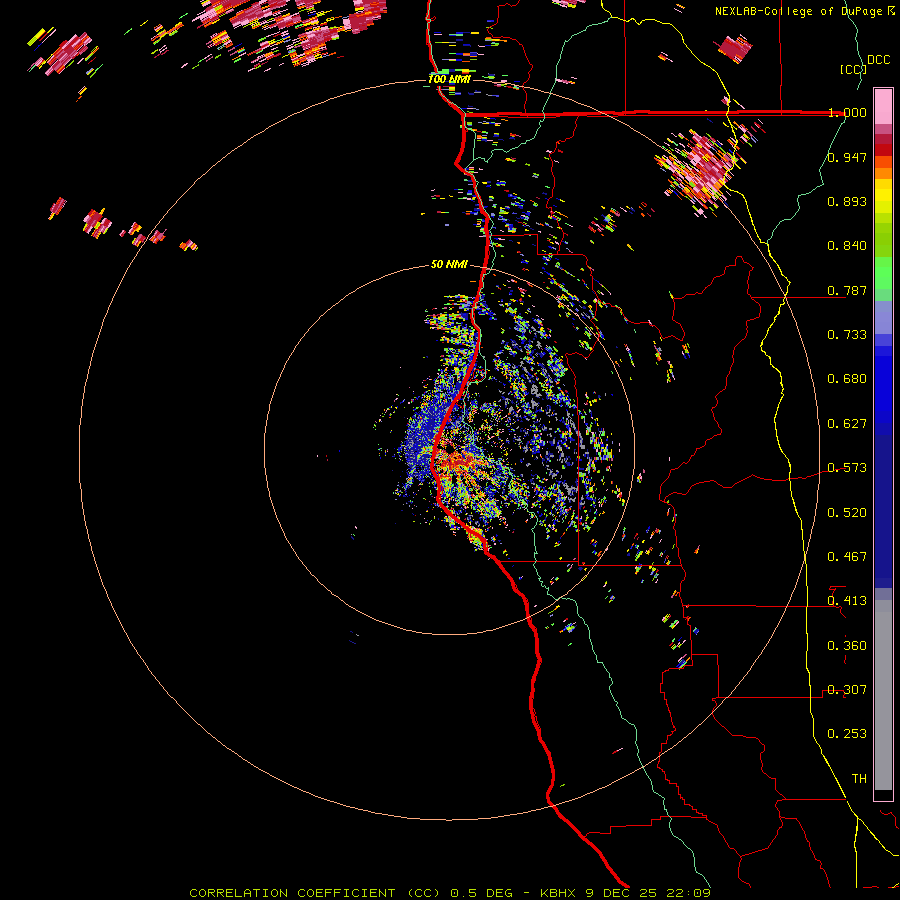Click the orange segment of color bar
The height and width of the screenshot is (900, 900).
[x=883, y=167]
